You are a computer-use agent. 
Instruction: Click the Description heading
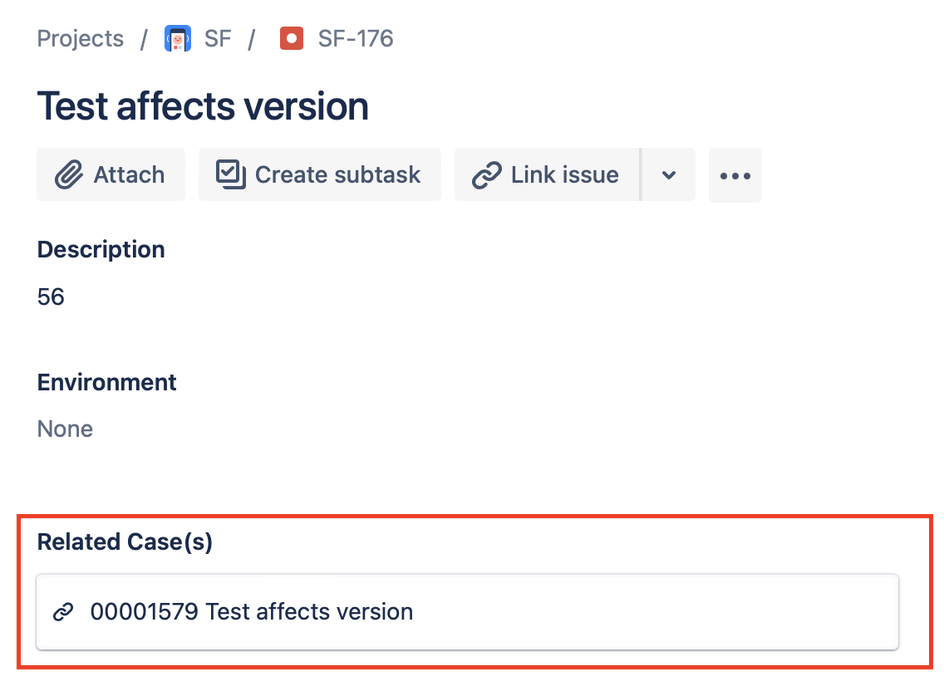(101, 250)
